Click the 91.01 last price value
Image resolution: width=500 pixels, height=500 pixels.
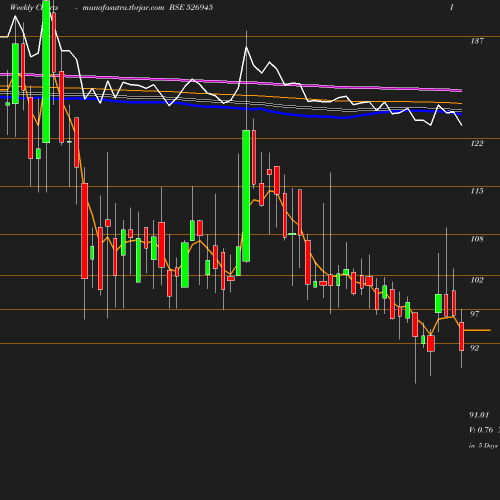pos(479,415)
